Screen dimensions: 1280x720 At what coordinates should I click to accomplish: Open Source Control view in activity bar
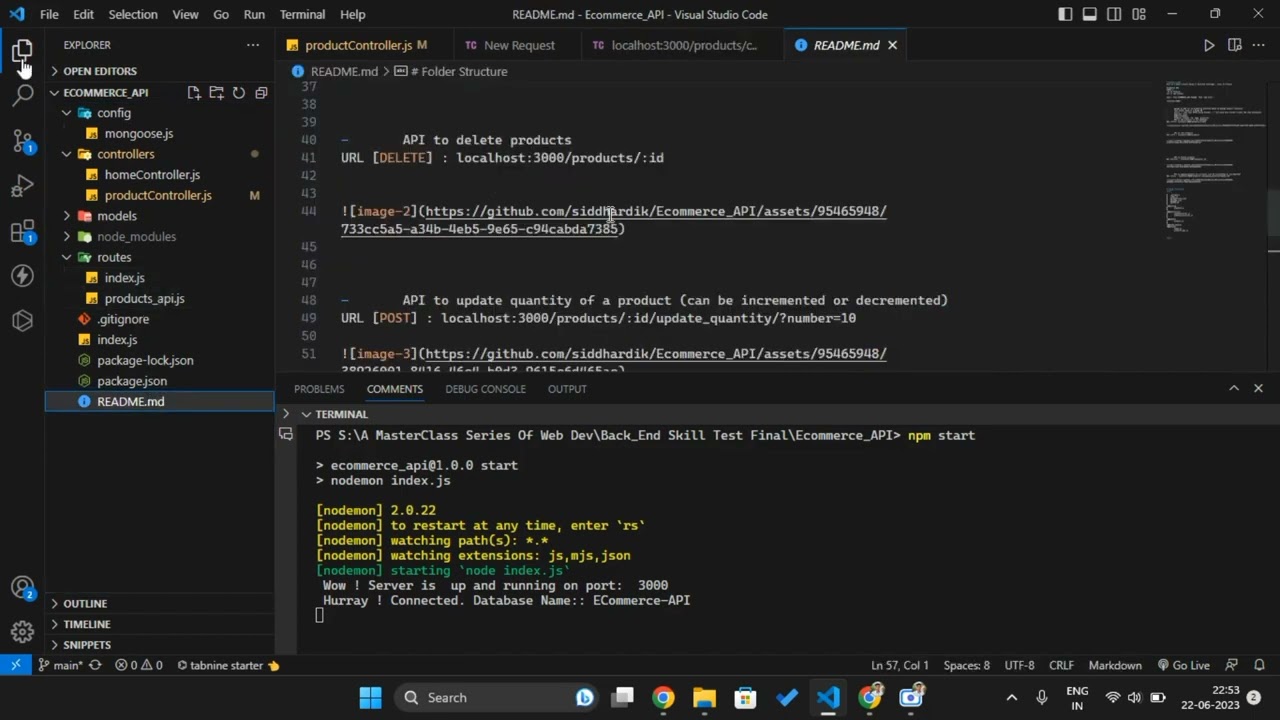(x=22, y=140)
